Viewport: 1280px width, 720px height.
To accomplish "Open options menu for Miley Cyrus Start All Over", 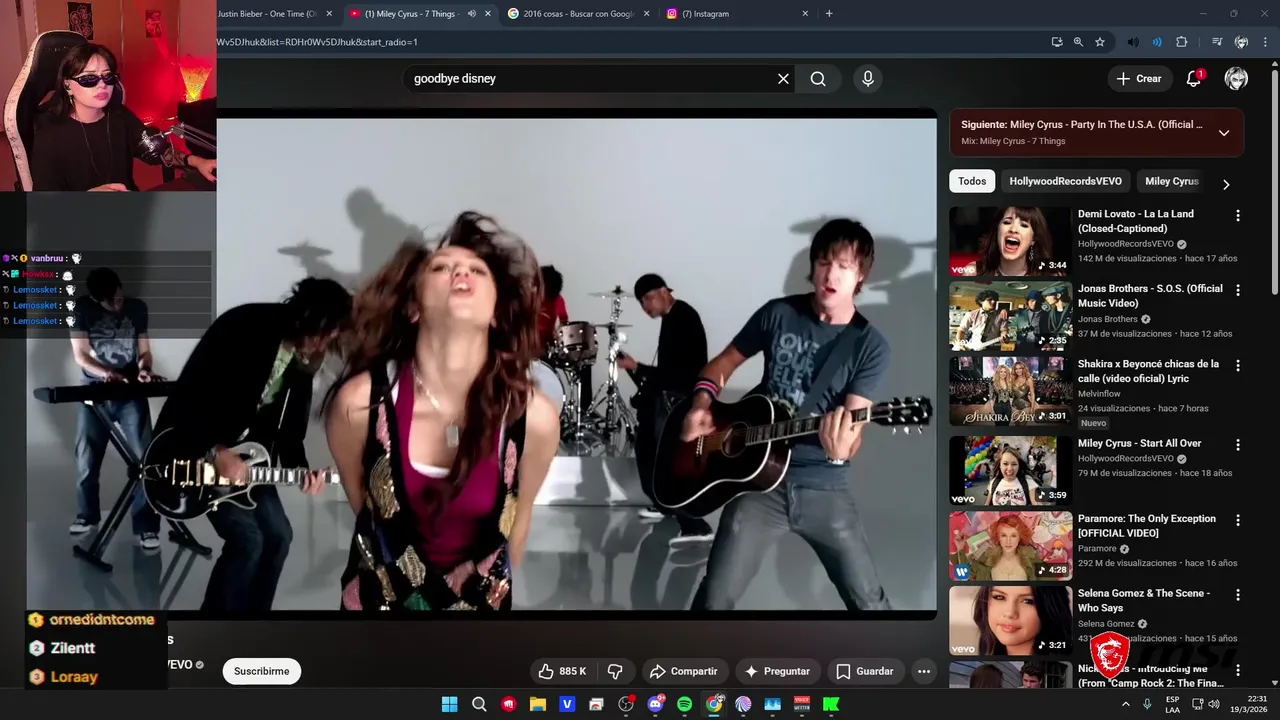I will (x=1238, y=445).
